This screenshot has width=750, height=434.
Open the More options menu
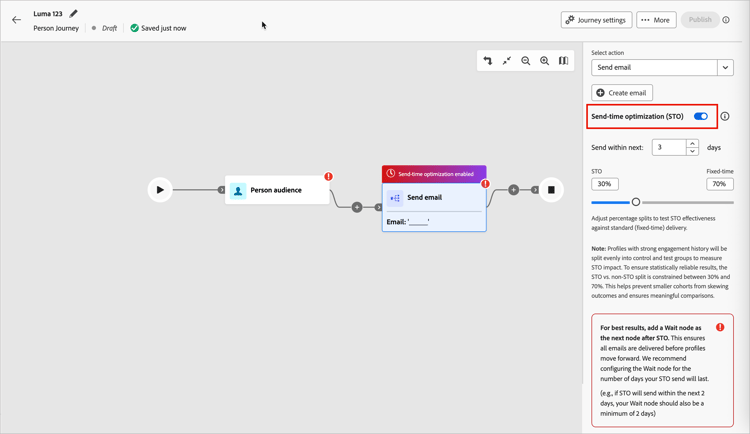click(656, 20)
